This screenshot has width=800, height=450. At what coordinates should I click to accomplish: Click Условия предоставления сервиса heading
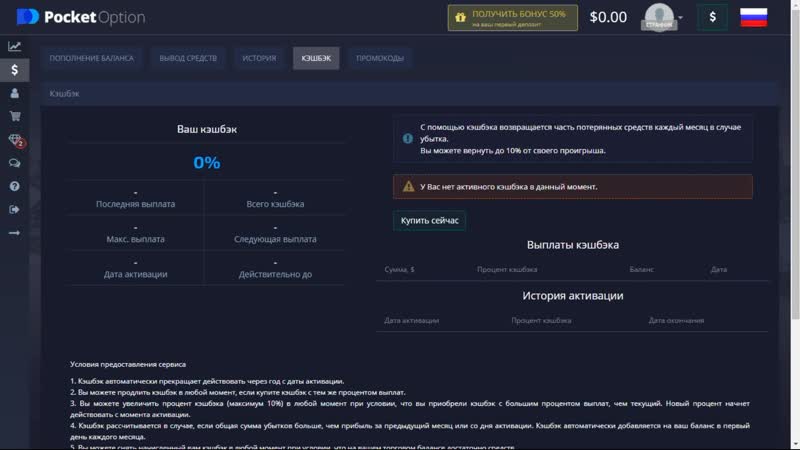(128, 364)
